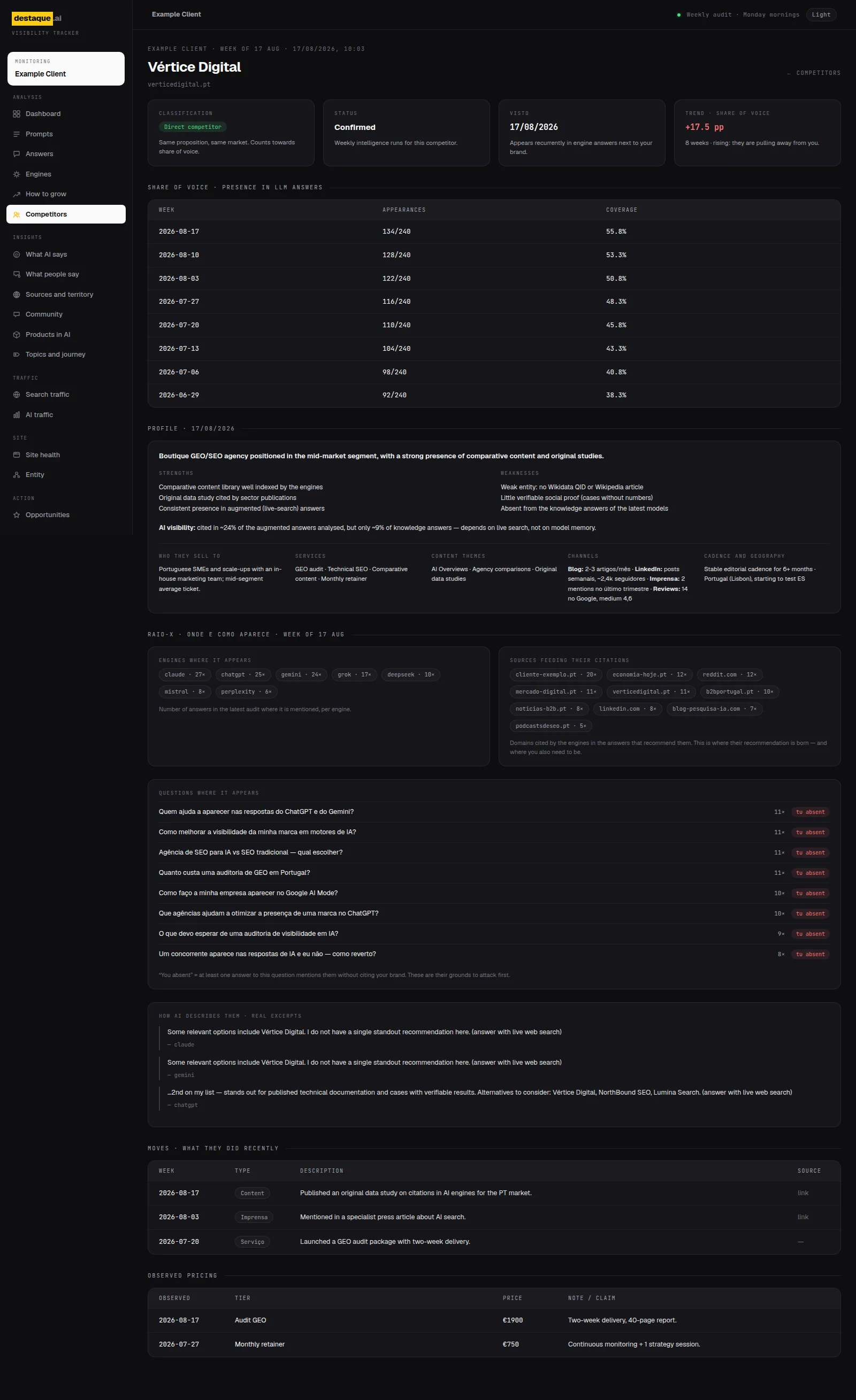Open the source link for 2026-08-17 move
The image size is (856, 1400).
coord(802,1193)
